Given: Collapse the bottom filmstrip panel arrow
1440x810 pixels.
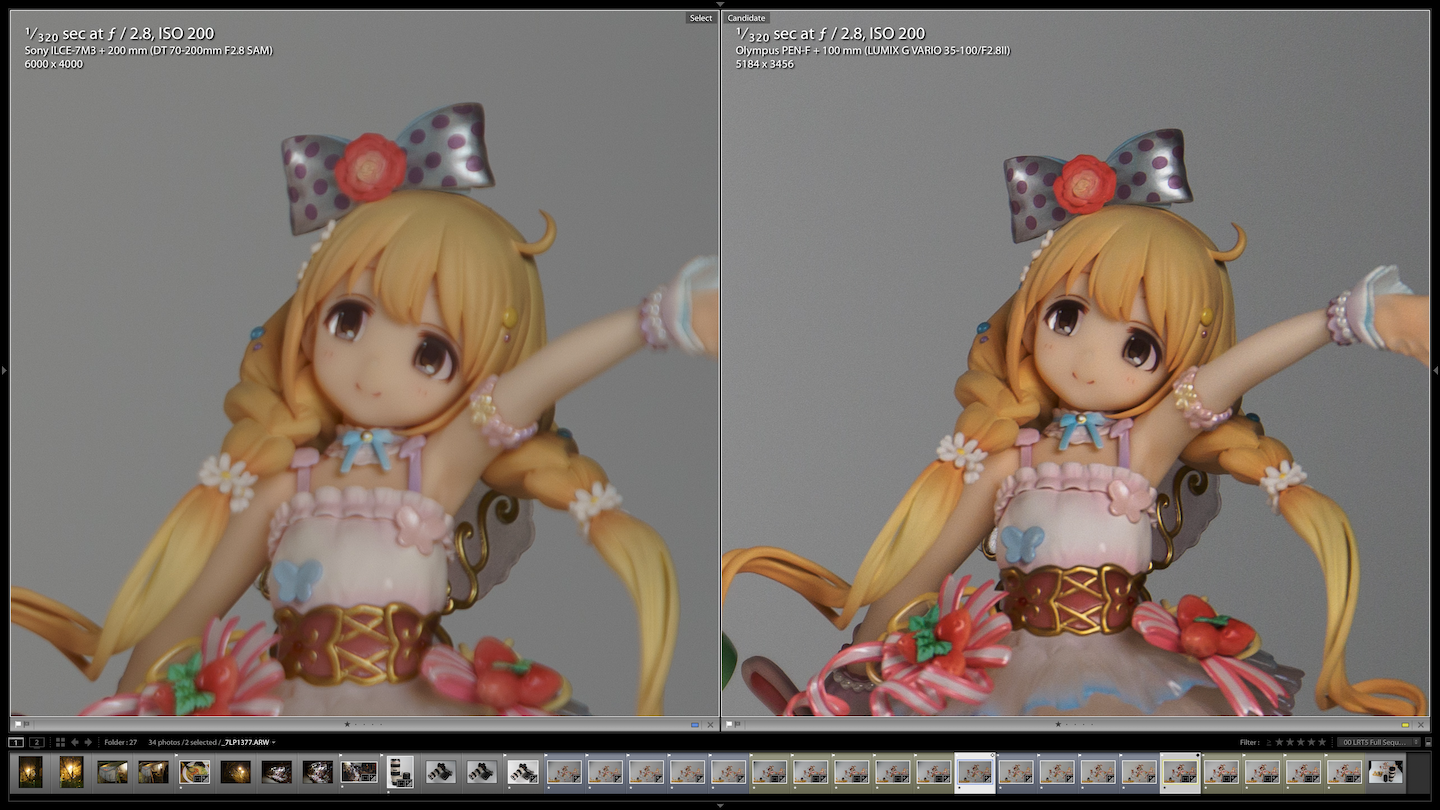Looking at the screenshot, I should pos(720,805).
